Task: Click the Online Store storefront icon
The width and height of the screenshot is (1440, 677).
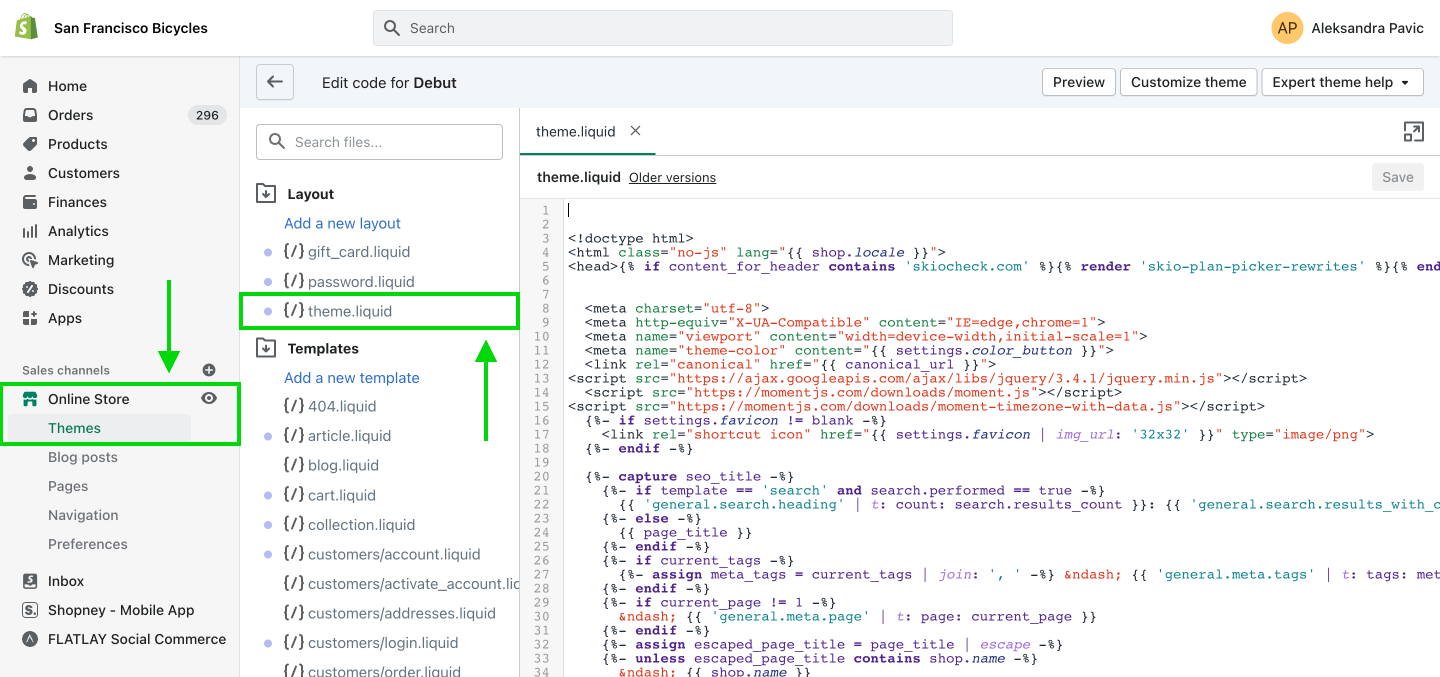Action: [30, 399]
